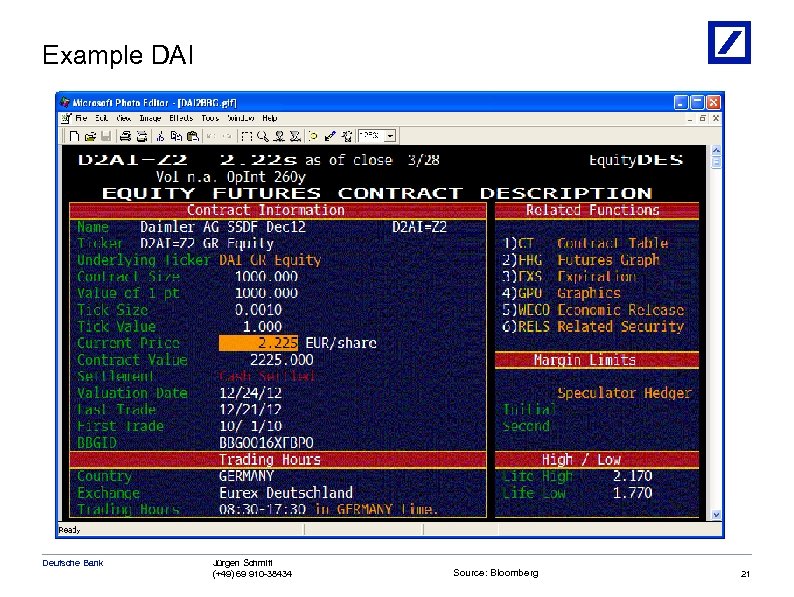
Task: Click the Cut scissors icon
Action: click(x=161, y=136)
